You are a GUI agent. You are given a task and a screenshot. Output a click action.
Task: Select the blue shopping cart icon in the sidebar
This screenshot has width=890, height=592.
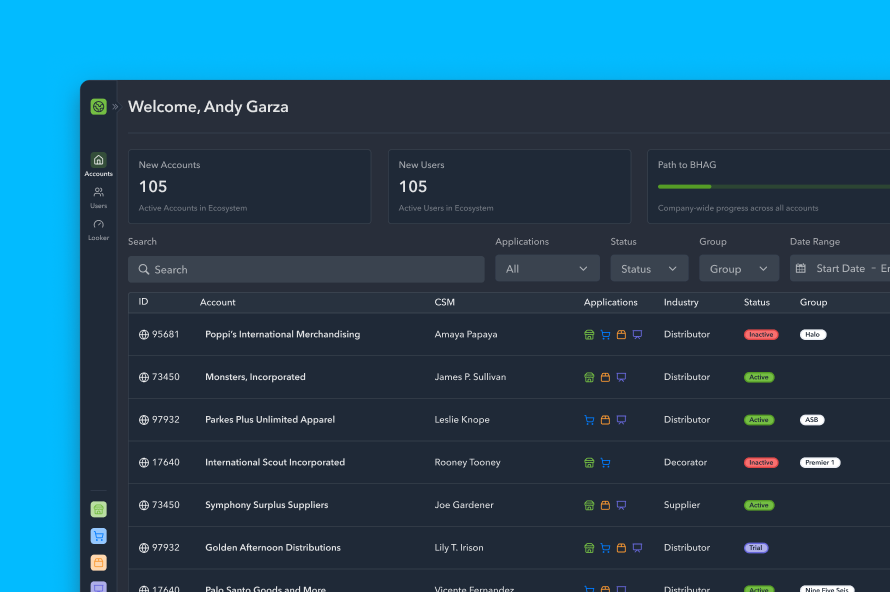98,536
